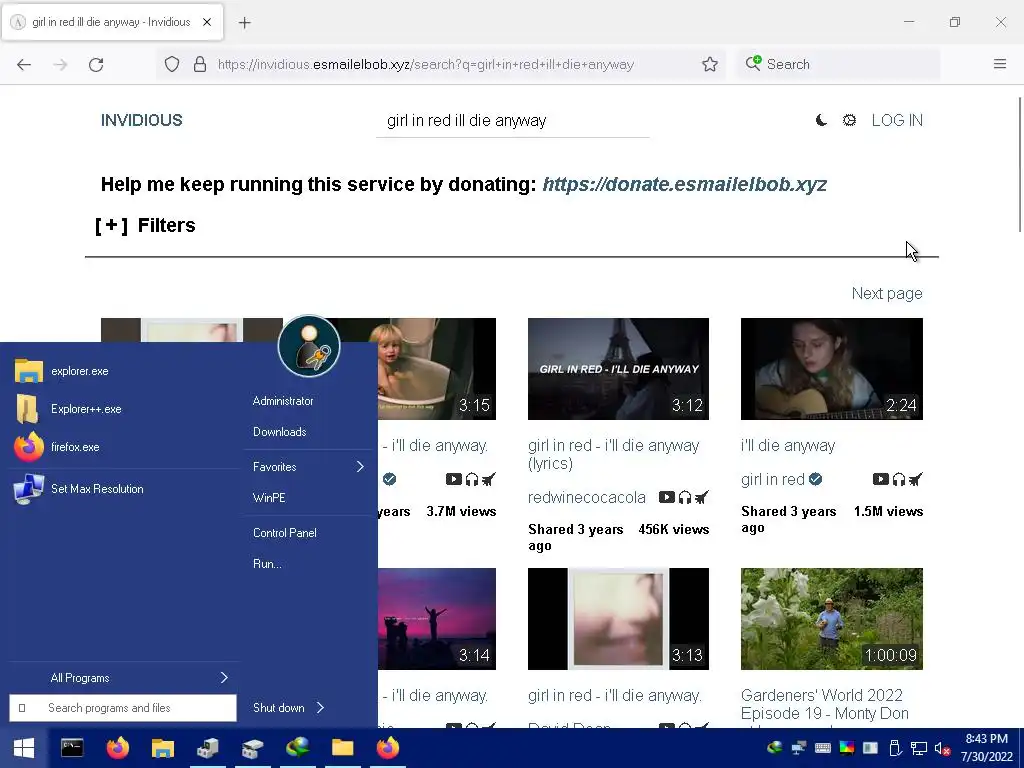Open the redwinecocacola channel link
The width and height of the screenshot is (1024, 768).
pyautogui.click(x=586, y=498)
